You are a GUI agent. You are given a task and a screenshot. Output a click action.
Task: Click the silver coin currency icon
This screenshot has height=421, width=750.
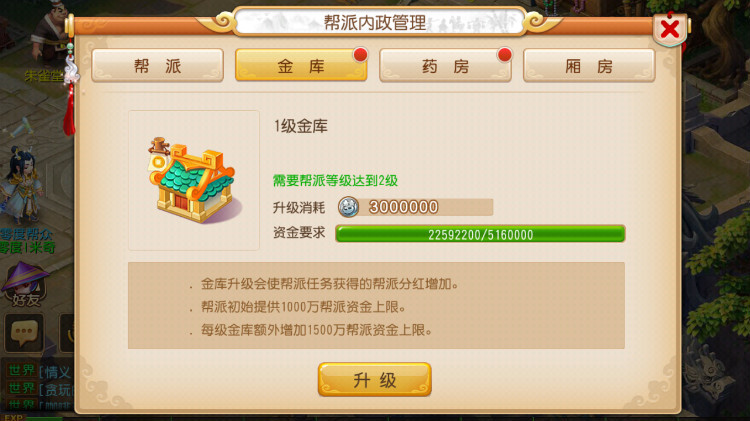[349, 207]
